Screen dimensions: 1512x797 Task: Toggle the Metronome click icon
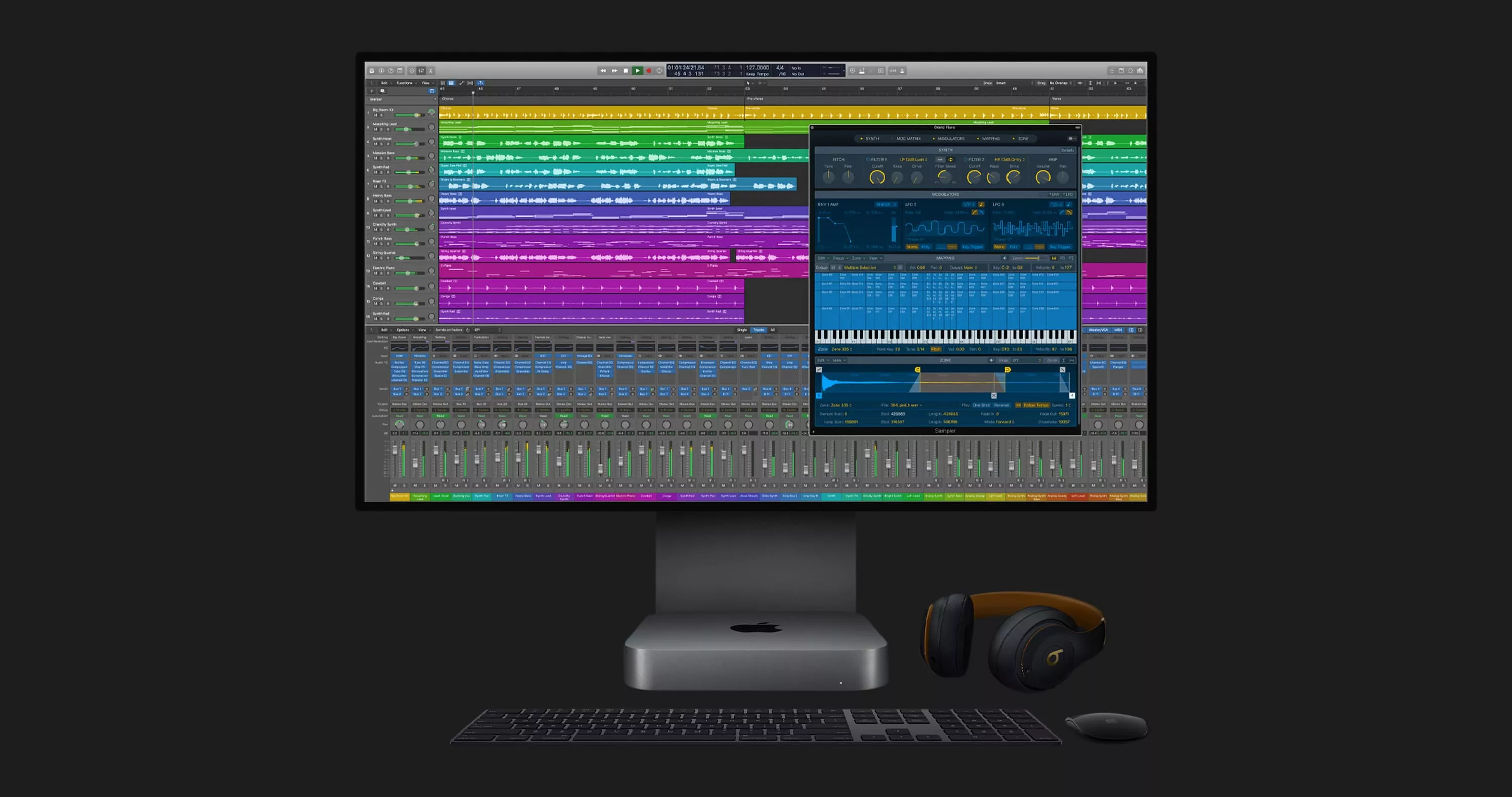click(x=902, y=71)
